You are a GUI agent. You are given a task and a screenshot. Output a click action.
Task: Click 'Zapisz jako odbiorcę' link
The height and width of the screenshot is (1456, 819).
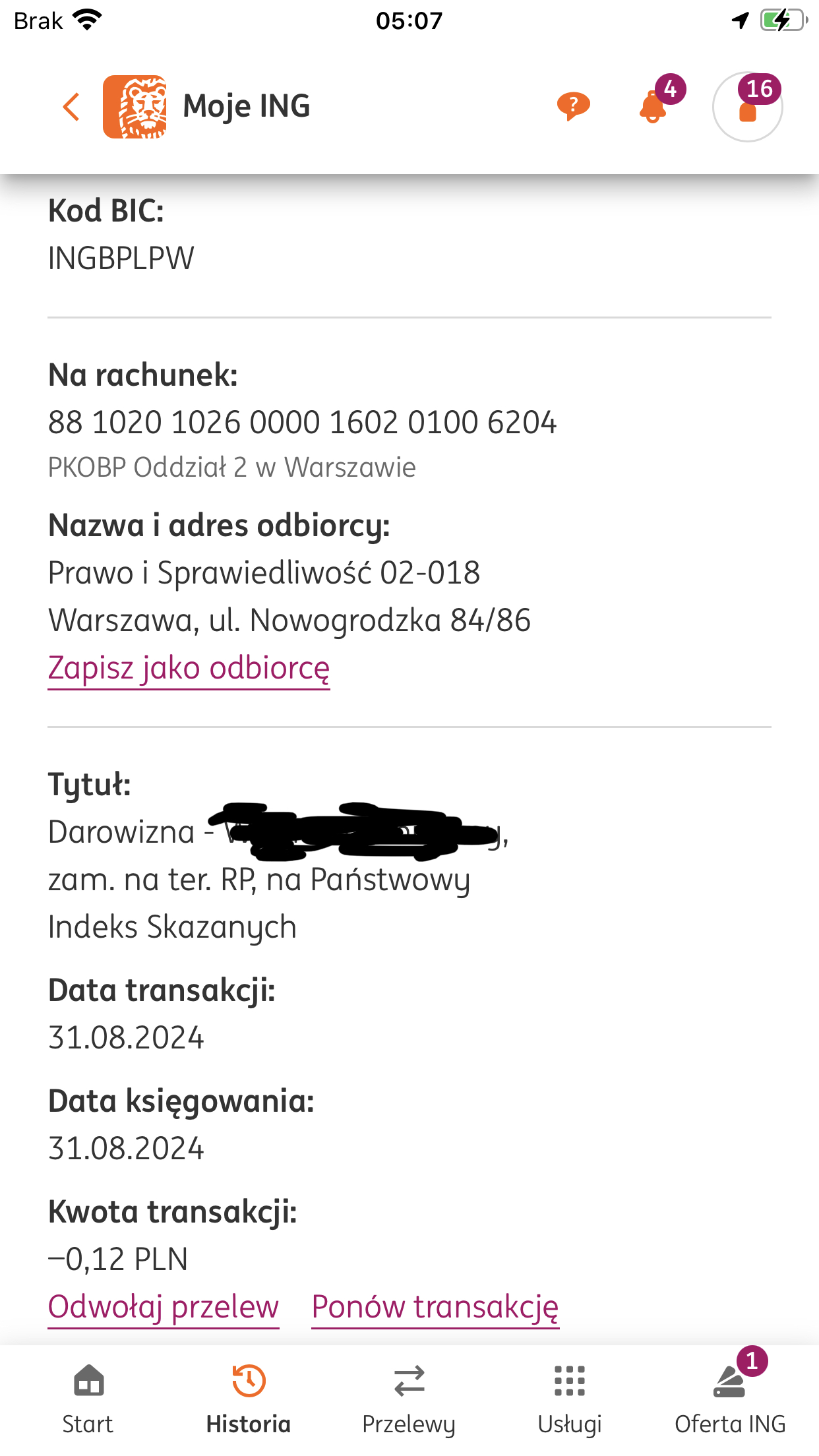click(x=189, y=668)
